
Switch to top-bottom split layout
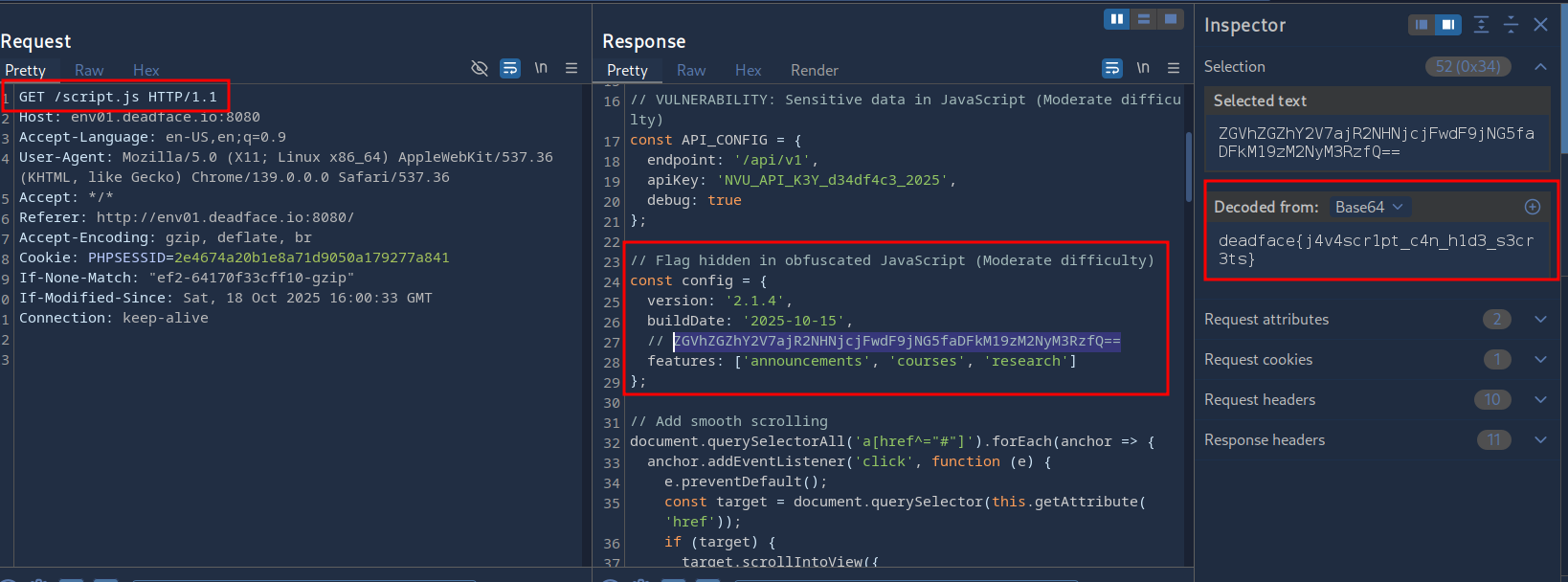pos(1143,19)
